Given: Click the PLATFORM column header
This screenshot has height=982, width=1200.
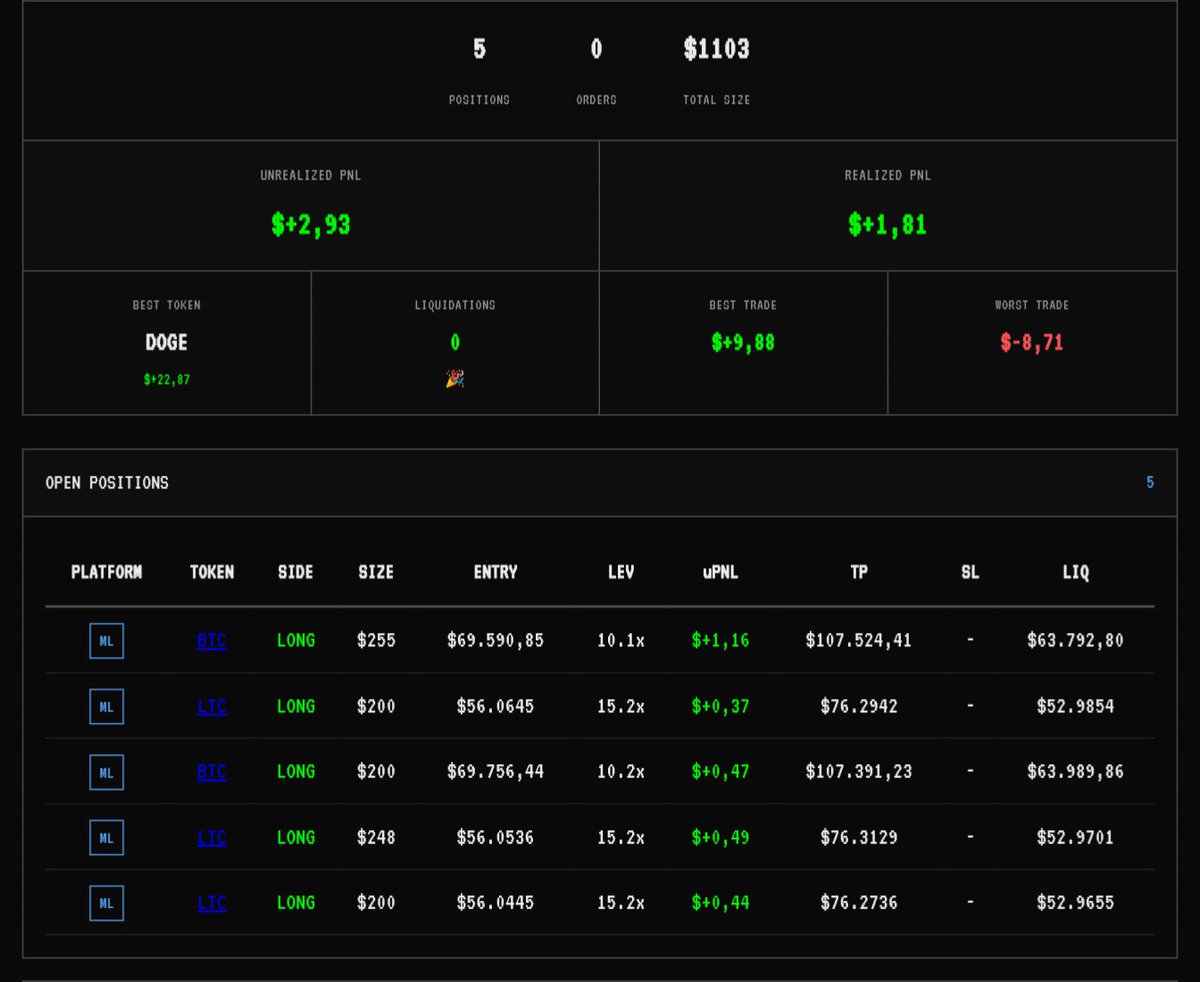Looking at the screenshot, I should [x=106, y=572].
